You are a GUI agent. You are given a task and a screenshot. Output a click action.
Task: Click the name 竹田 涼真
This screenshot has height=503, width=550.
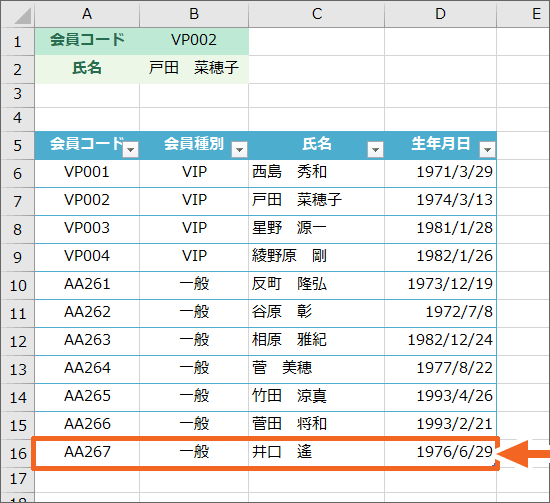click(289, 397)
